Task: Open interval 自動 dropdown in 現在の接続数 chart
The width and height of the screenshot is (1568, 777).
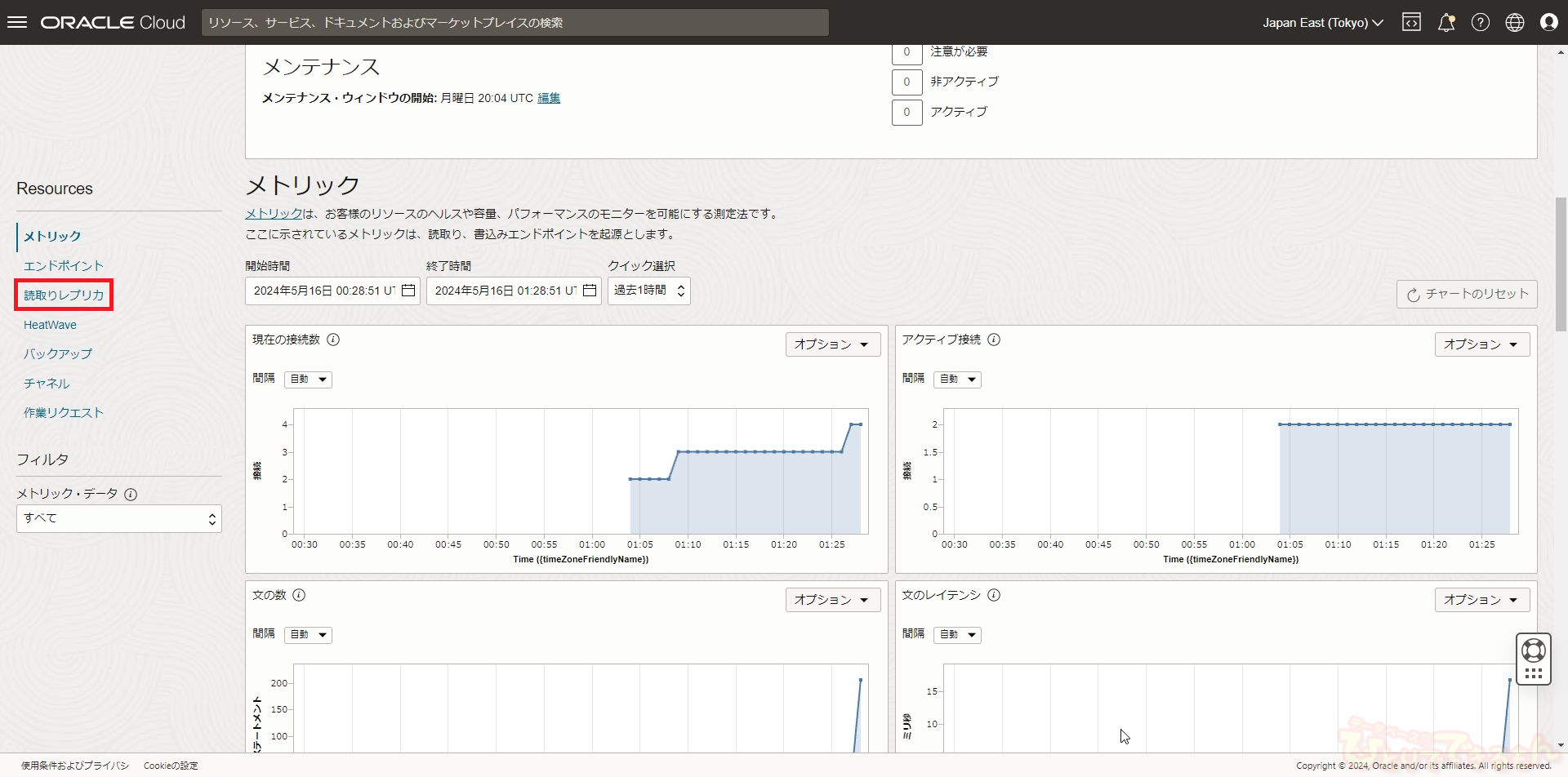Action: click(308, 380)
